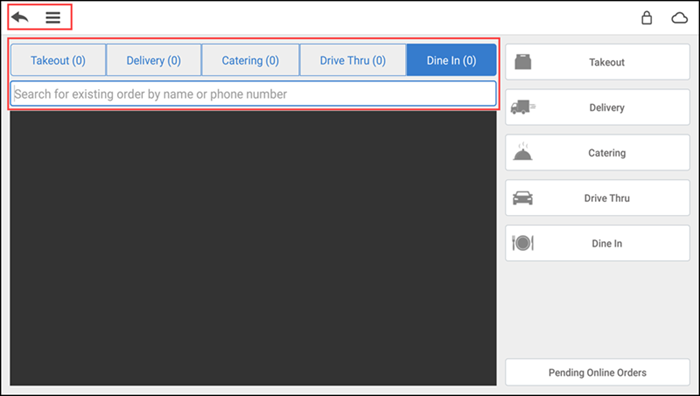The height and width of the screenshot is (396, 700).
Task: Switch to the Takeout (0) tab
Action: click(58, 60)
